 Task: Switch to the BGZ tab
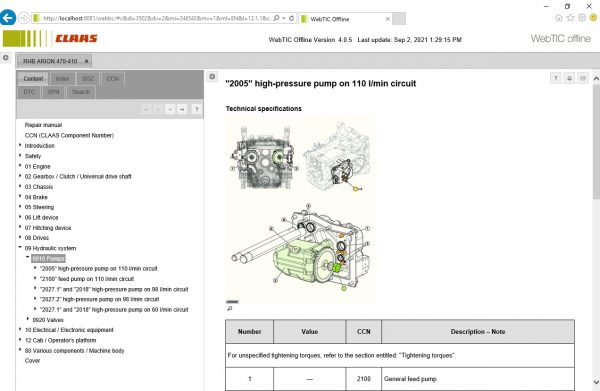pyautogui.click(x=88, y=78)
